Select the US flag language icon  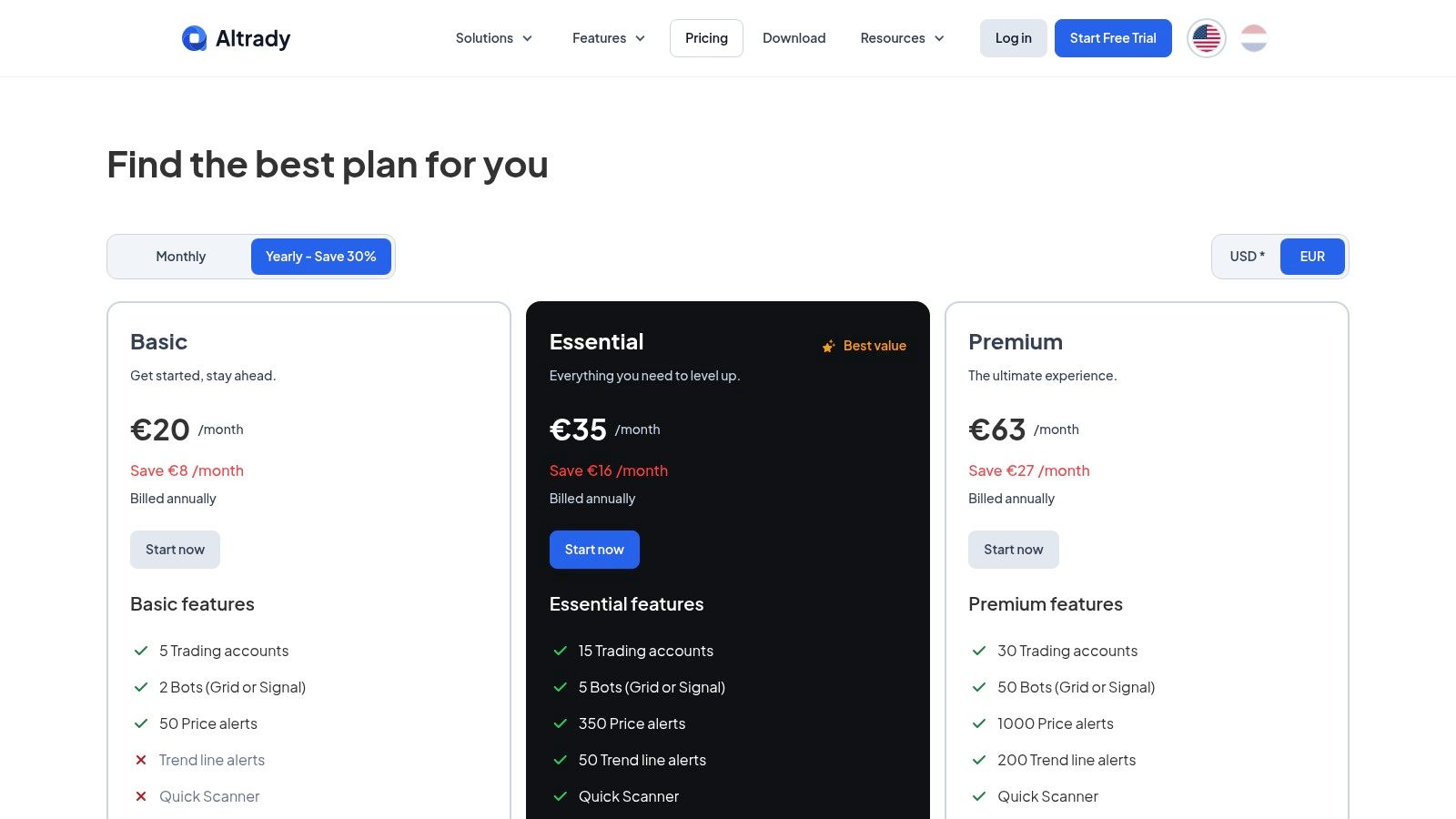[1206, 37]
